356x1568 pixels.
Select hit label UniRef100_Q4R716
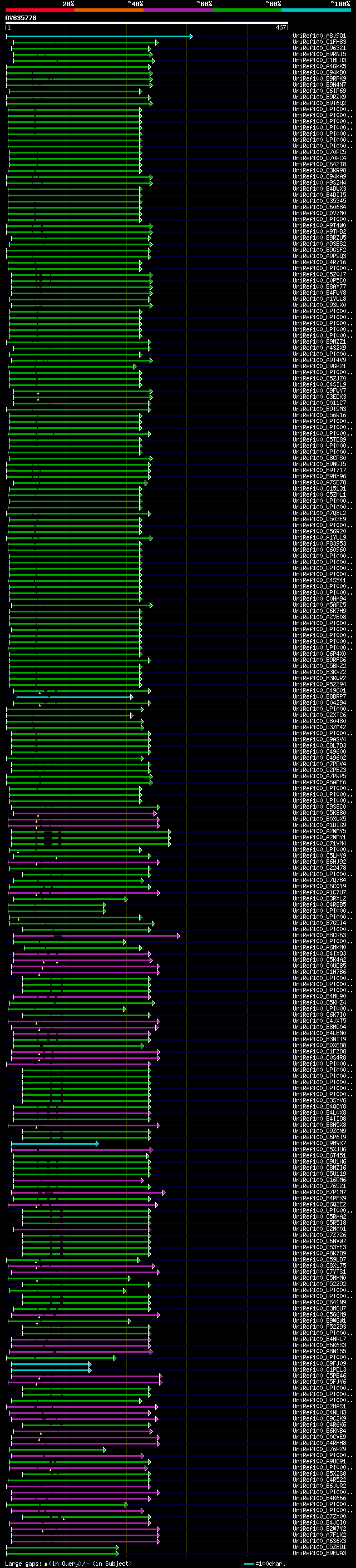tap(319, 263)
